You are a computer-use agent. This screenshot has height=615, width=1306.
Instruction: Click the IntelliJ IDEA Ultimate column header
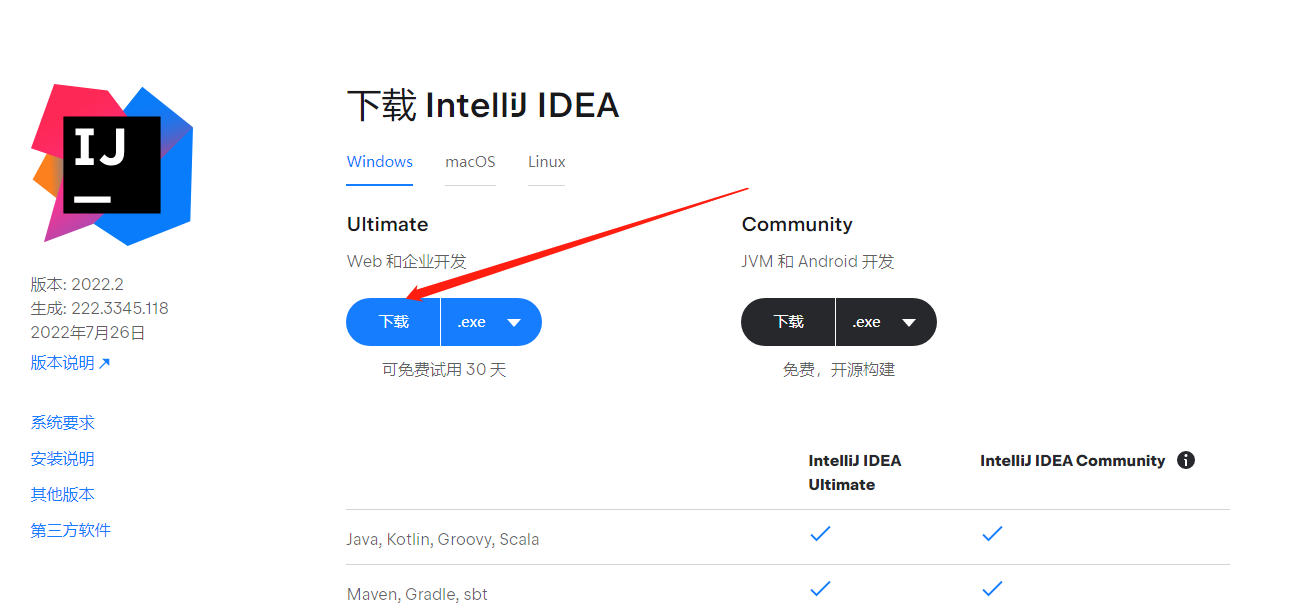855,472
